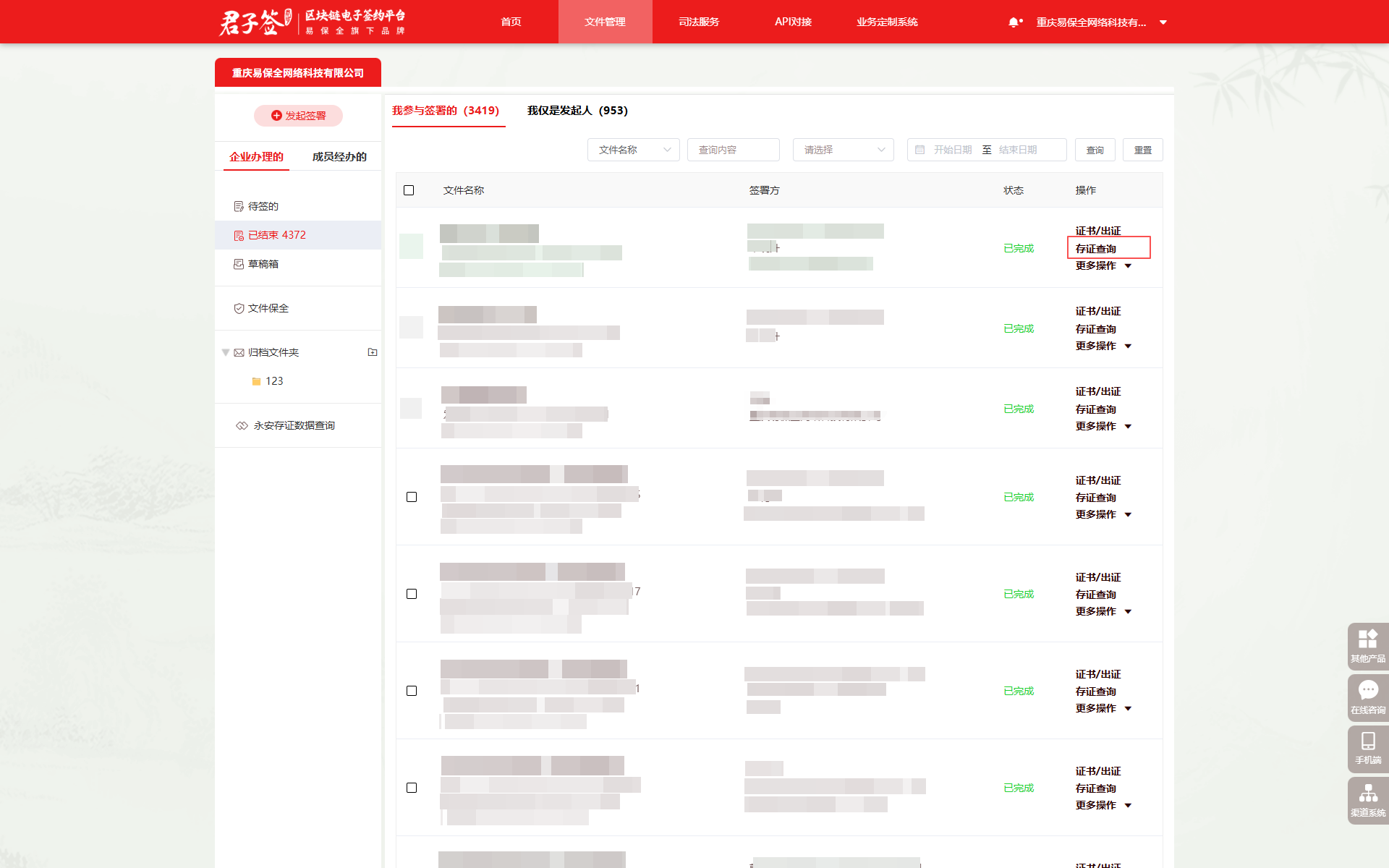Open the 文件名称 search type dropdown
The height and width of the screenshot is (868, 1389).
[633, 150]
